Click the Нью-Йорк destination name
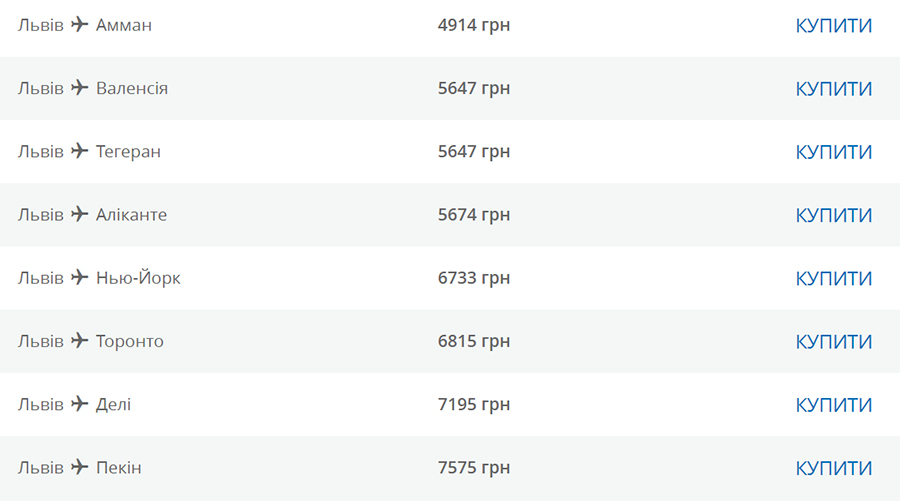This screenshot has height=501, width=900. (x=138, y=278)
